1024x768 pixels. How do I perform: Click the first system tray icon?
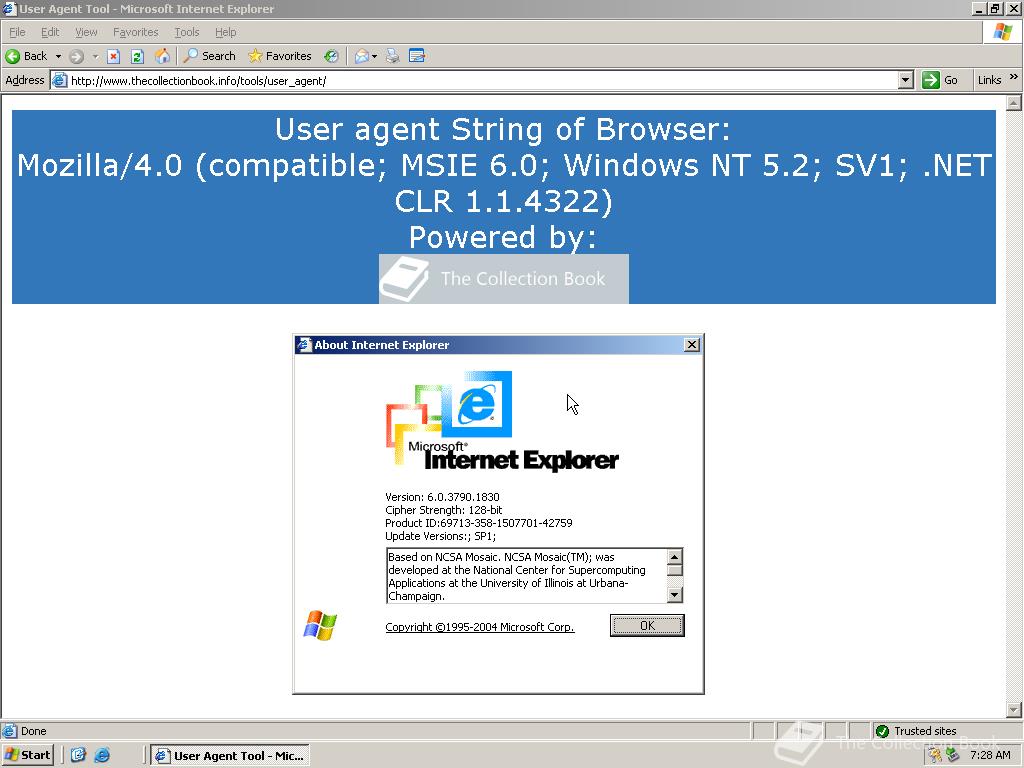tap(935, 756)
